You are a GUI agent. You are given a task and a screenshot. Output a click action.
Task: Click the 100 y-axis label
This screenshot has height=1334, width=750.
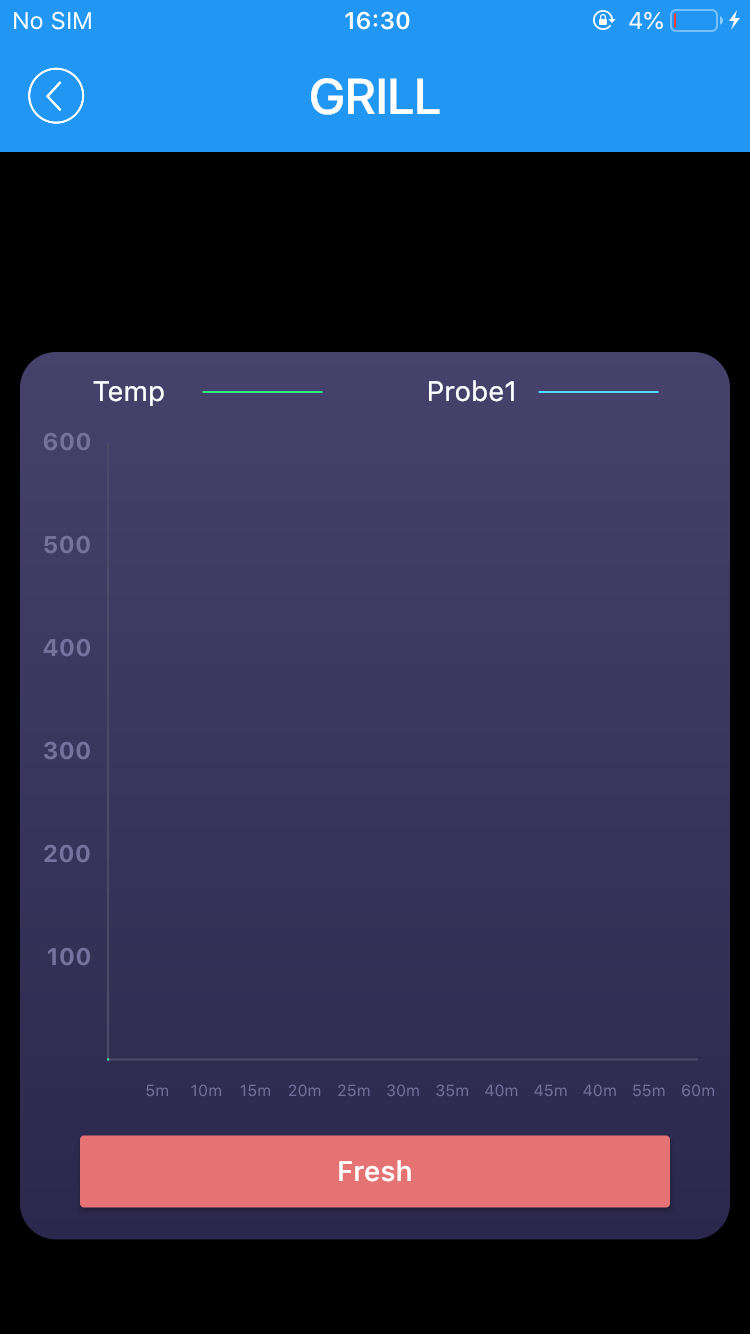pos(69,957)
